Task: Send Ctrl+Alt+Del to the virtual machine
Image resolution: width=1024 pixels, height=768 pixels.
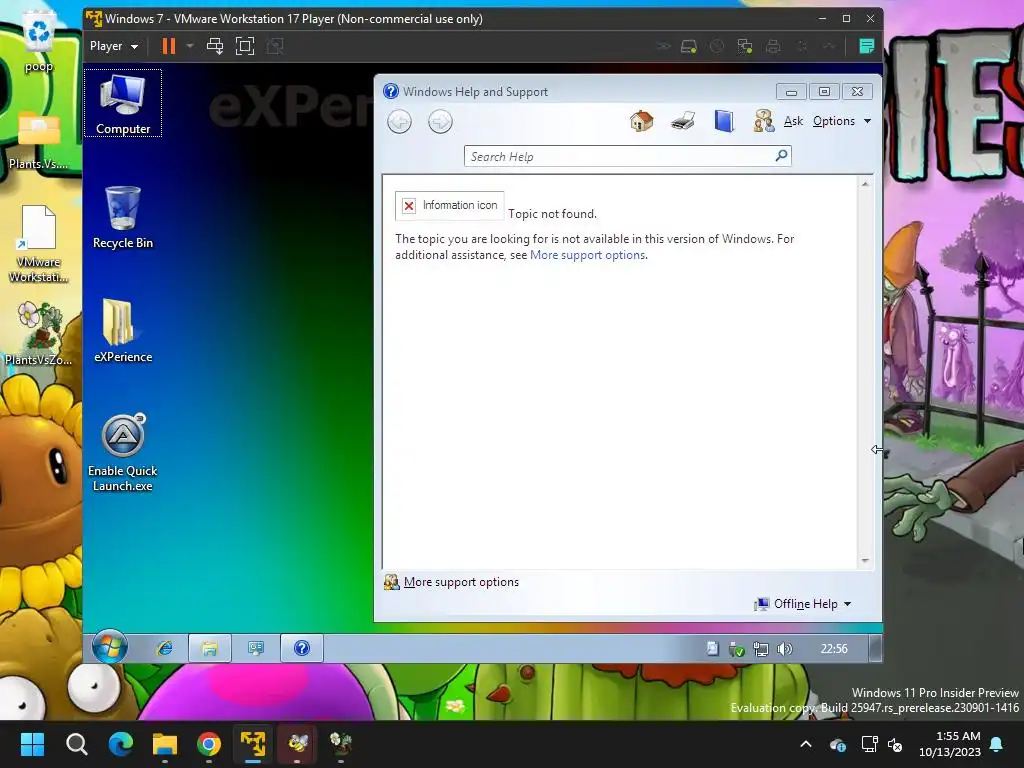Action: click(x=215, y=46)
